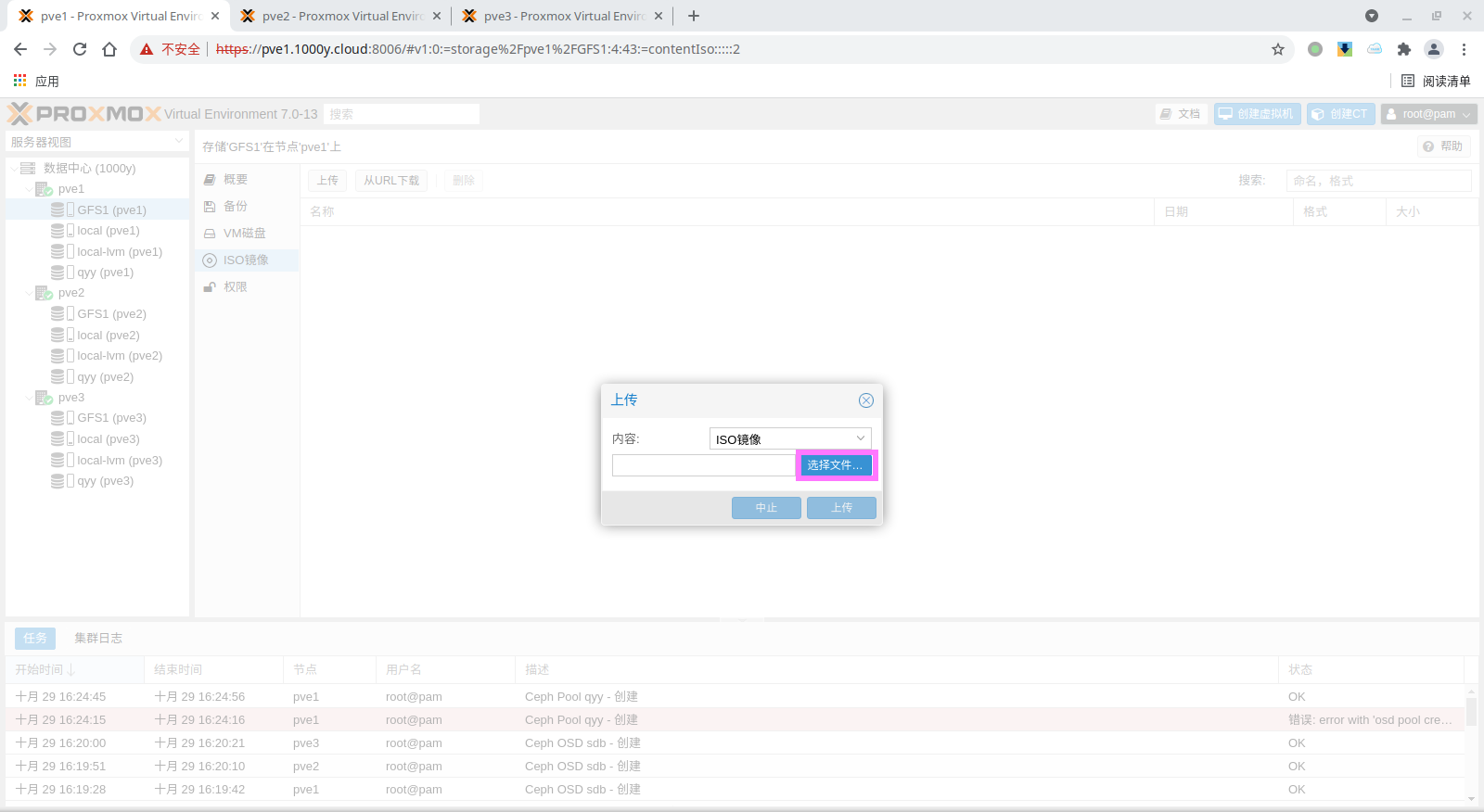Switch to pve3 browser tab
This screenshot has height=812, width=1484.
[x=562, y=16]
